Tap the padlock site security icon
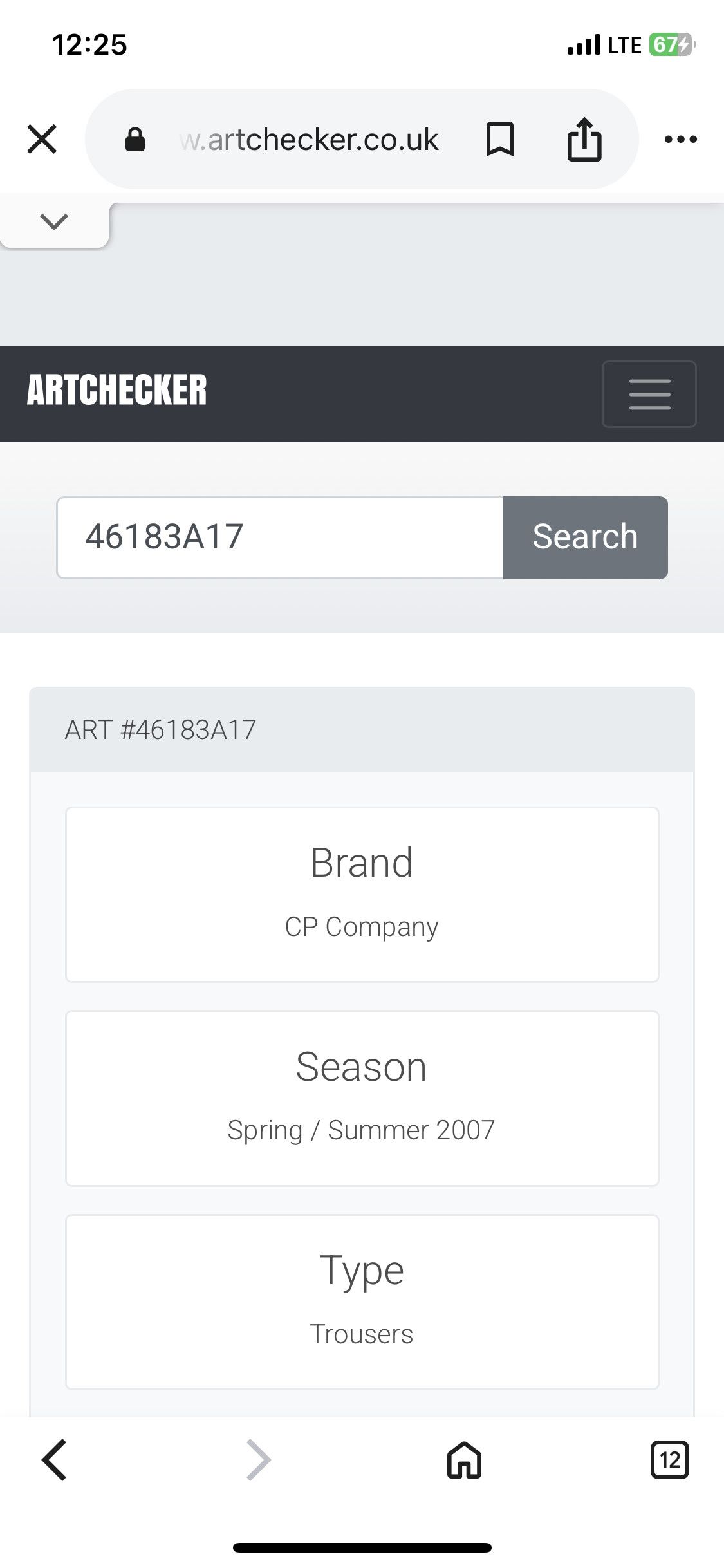 [135, 139]
